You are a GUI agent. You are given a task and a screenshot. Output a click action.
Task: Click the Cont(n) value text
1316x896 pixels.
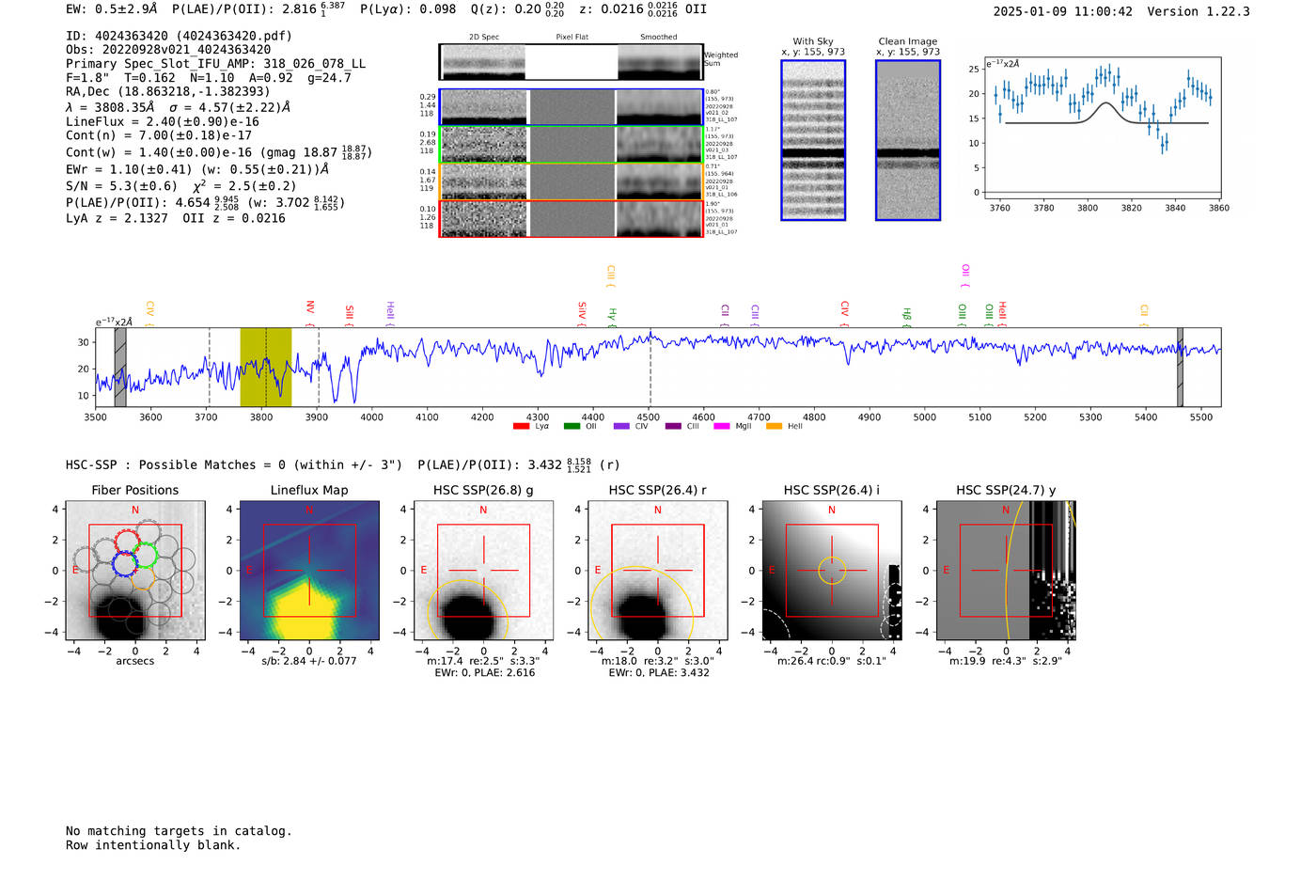pyautogui.click(x=159, y=136)
